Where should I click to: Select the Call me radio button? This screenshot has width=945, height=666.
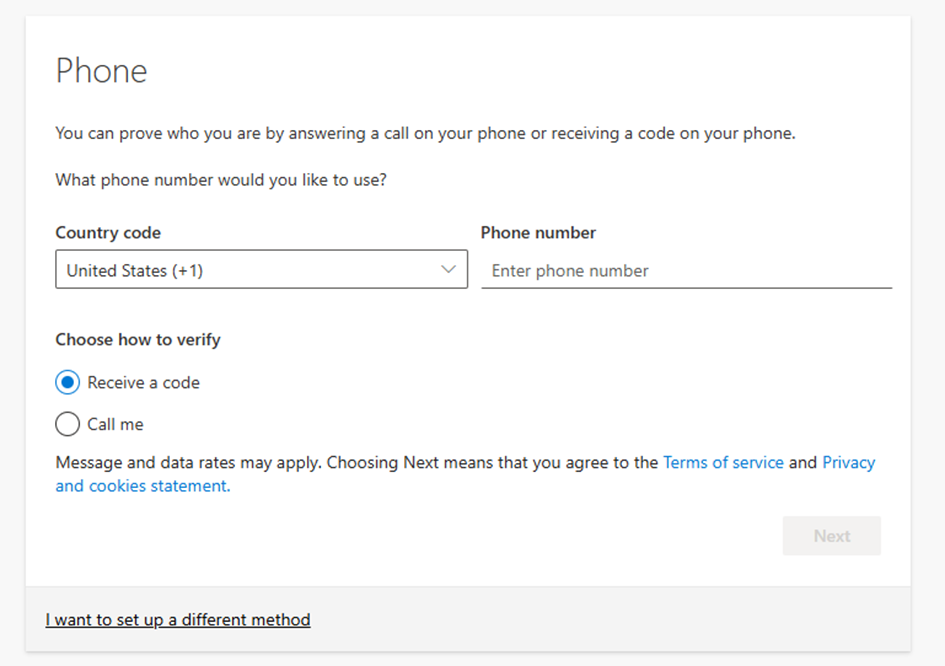click(x=68, y=425)
